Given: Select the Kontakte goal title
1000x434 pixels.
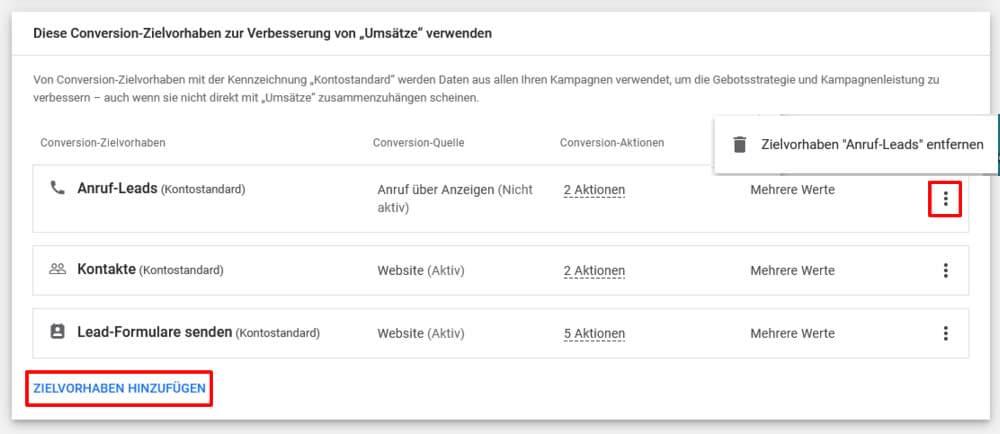Looking at the screenshot, I should pos(107,270).
